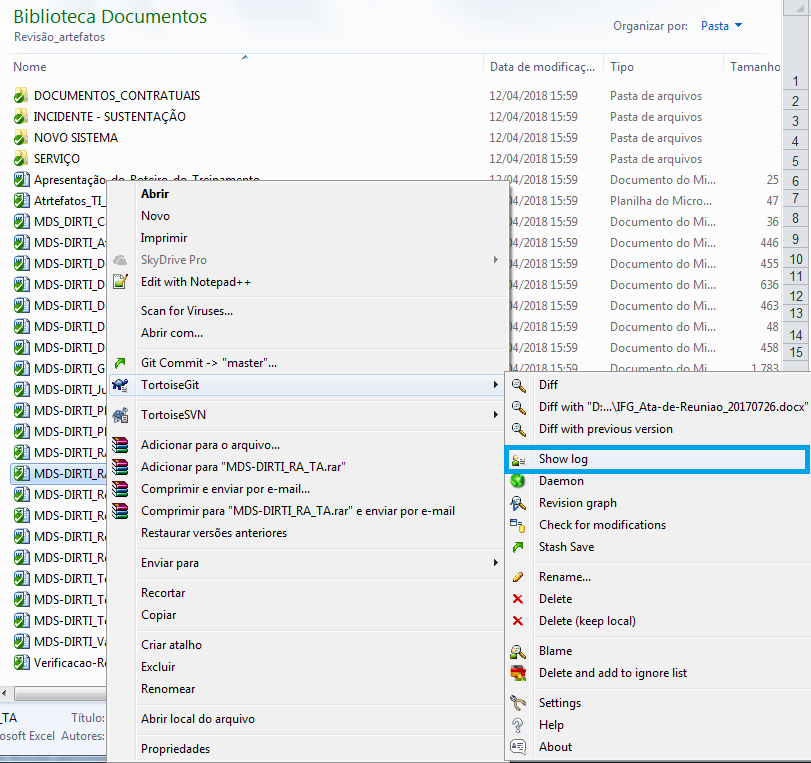Click the Stash Save arrow icon
This screenshot has height=763, width=811.
tap(518, 547)
